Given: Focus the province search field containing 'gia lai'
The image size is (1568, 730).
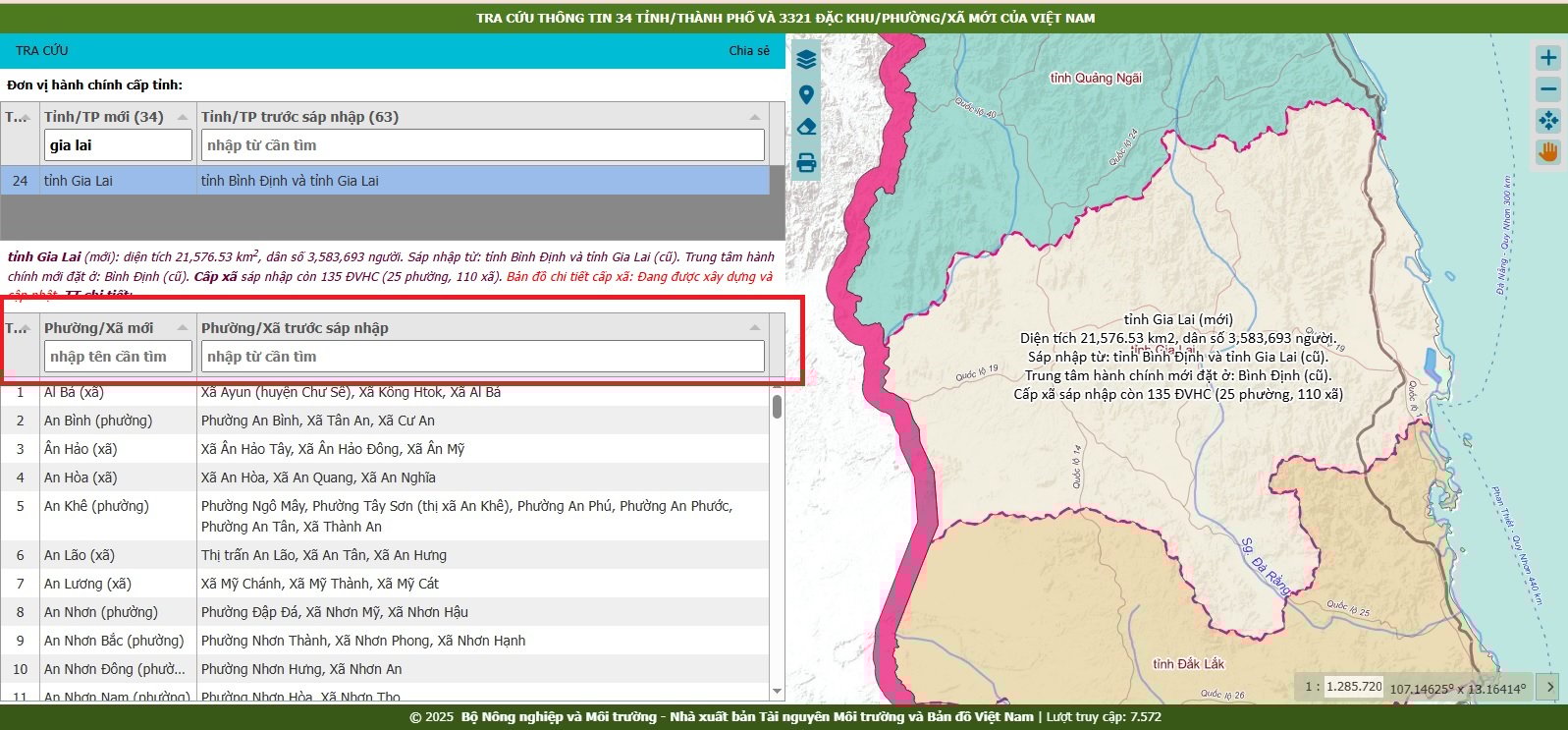Looking at the screenshot, I should point(118,145).
